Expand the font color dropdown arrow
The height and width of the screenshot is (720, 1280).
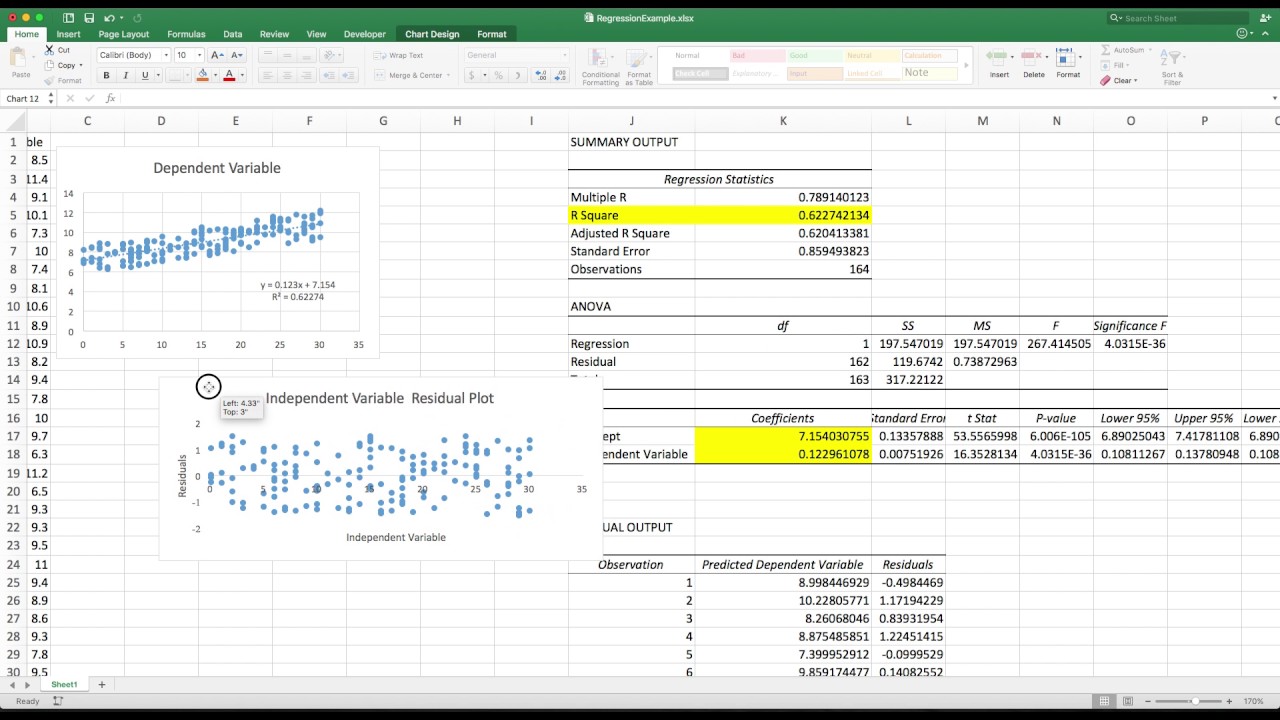point(241,75)
